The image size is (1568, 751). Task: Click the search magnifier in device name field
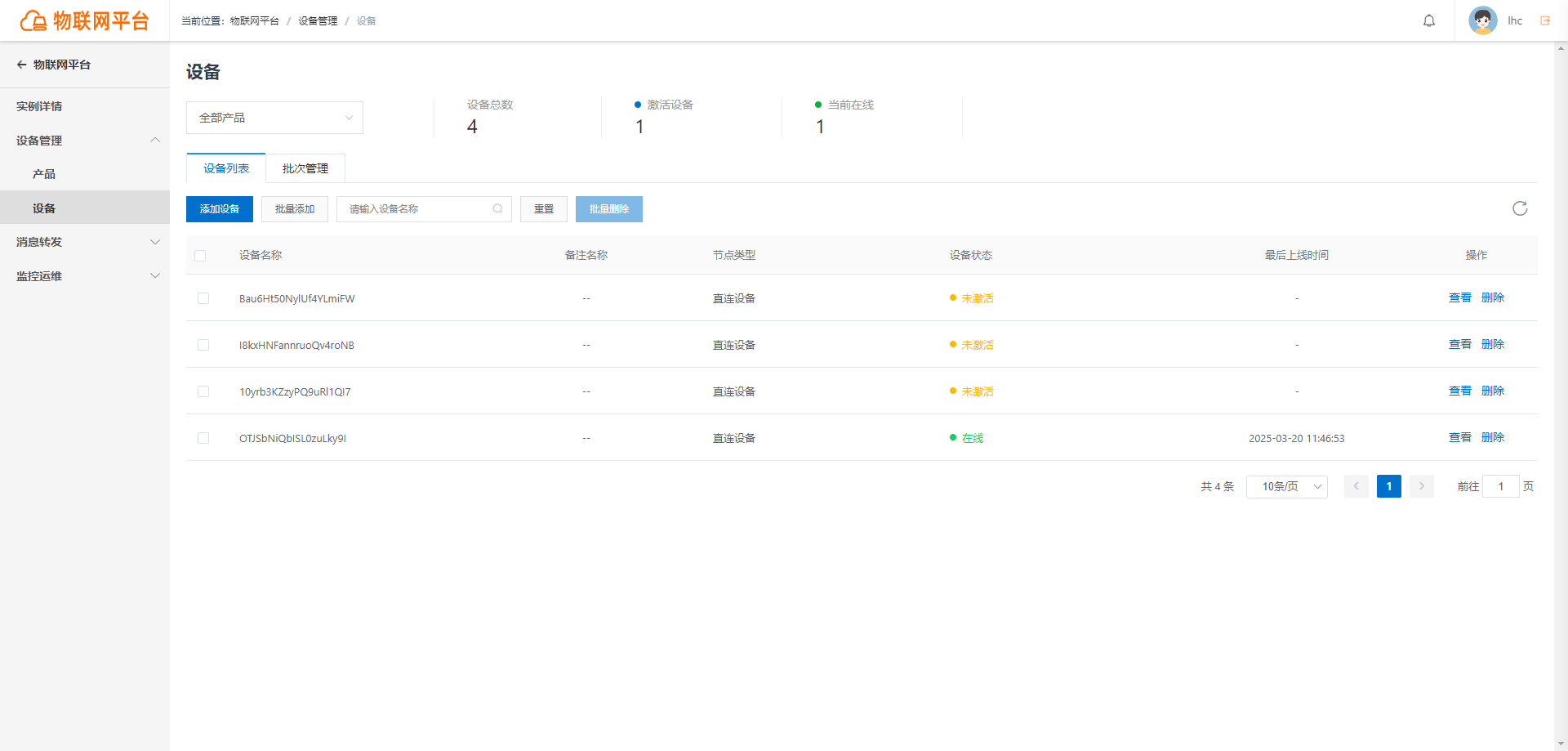[497, 208]
